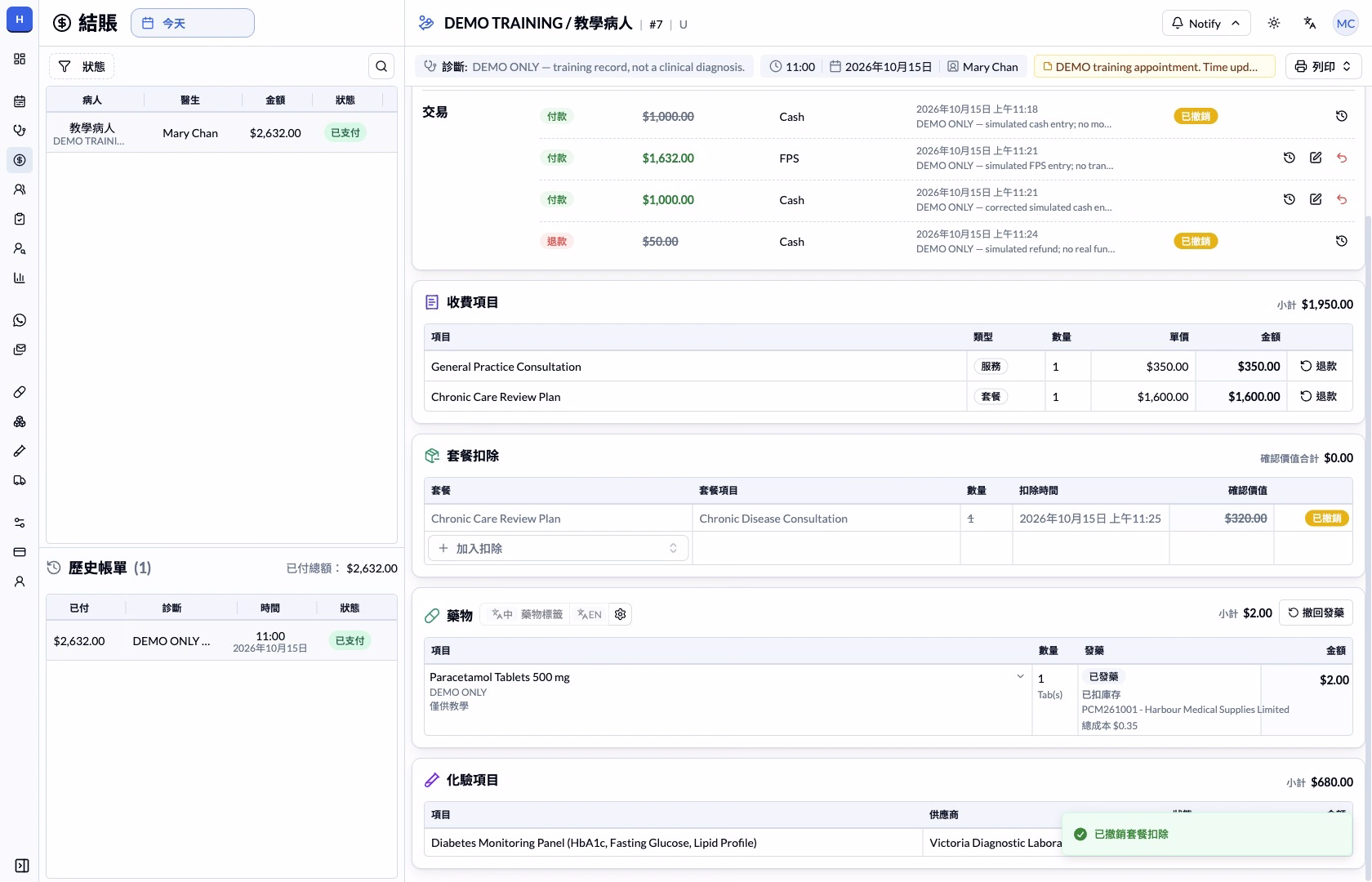Open medication label settings gear
The height and width of the screenshot is (882, 1372).
coord(621,614)
